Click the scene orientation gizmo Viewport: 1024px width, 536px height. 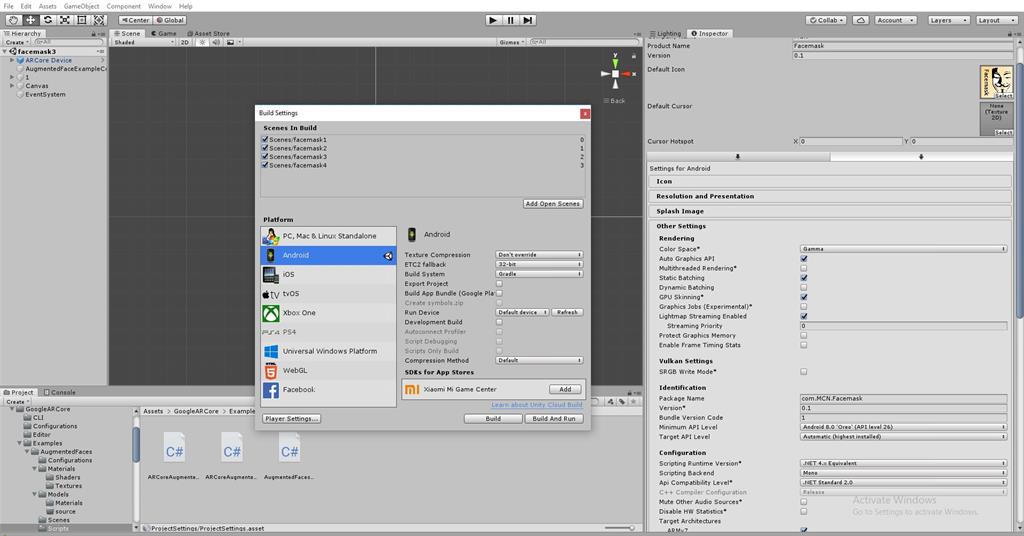point(615,72)
